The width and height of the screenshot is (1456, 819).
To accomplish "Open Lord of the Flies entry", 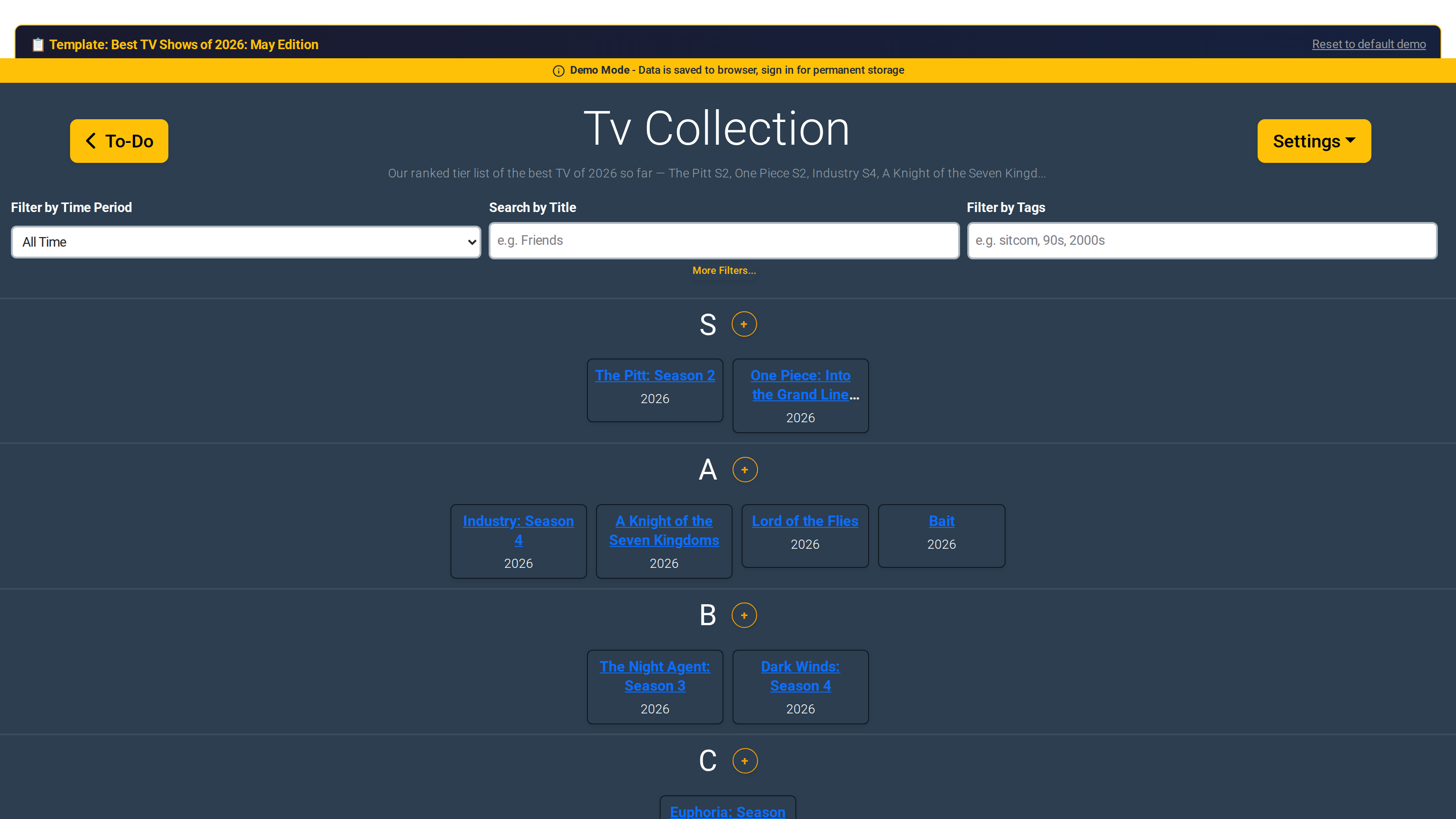I will pyautogui.click(x=805, y=521).
